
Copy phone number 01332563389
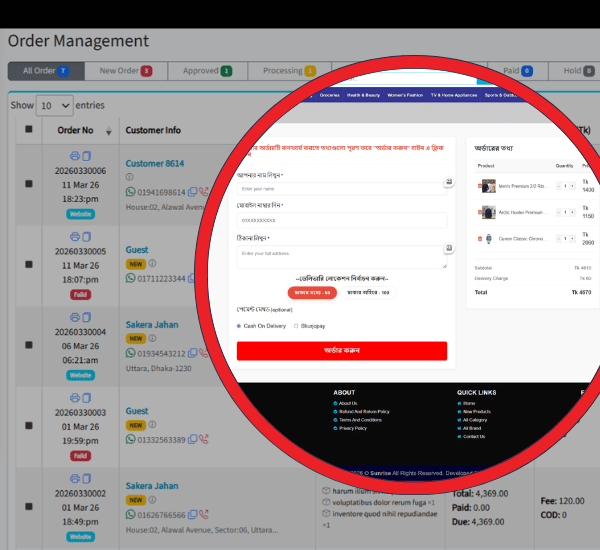tap(192, 439)
